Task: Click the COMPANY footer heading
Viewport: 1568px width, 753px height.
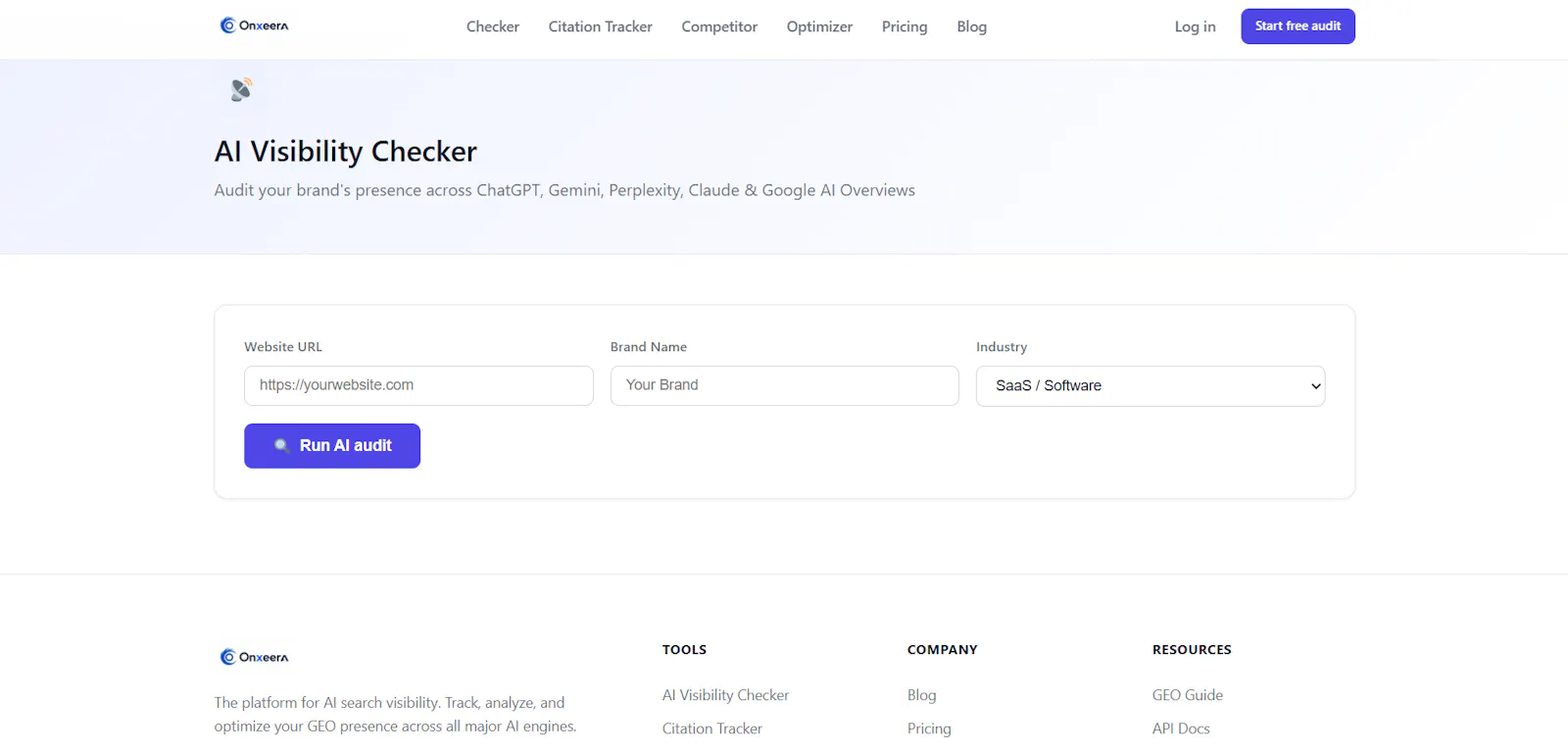Action: 943,649
